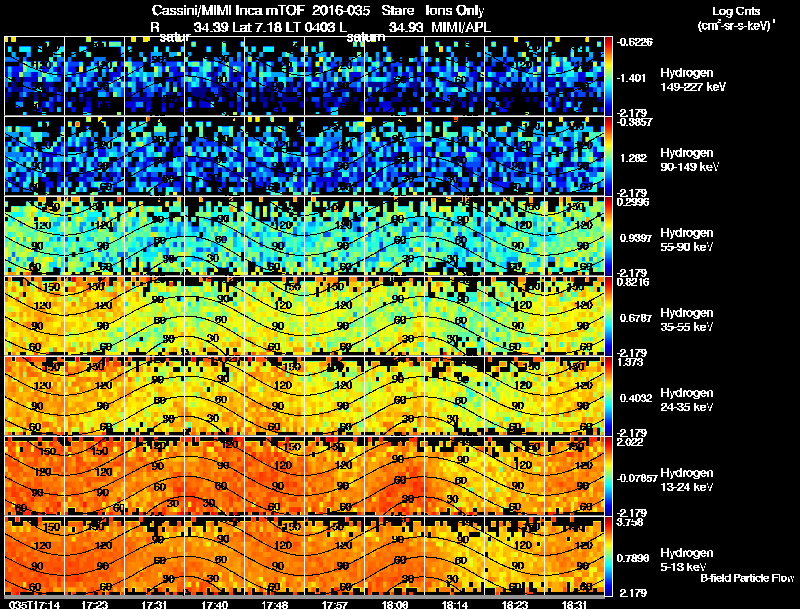Click the '17:31' time axis label
The height and width of the screenshot is (609, 800).
point(154,604)
